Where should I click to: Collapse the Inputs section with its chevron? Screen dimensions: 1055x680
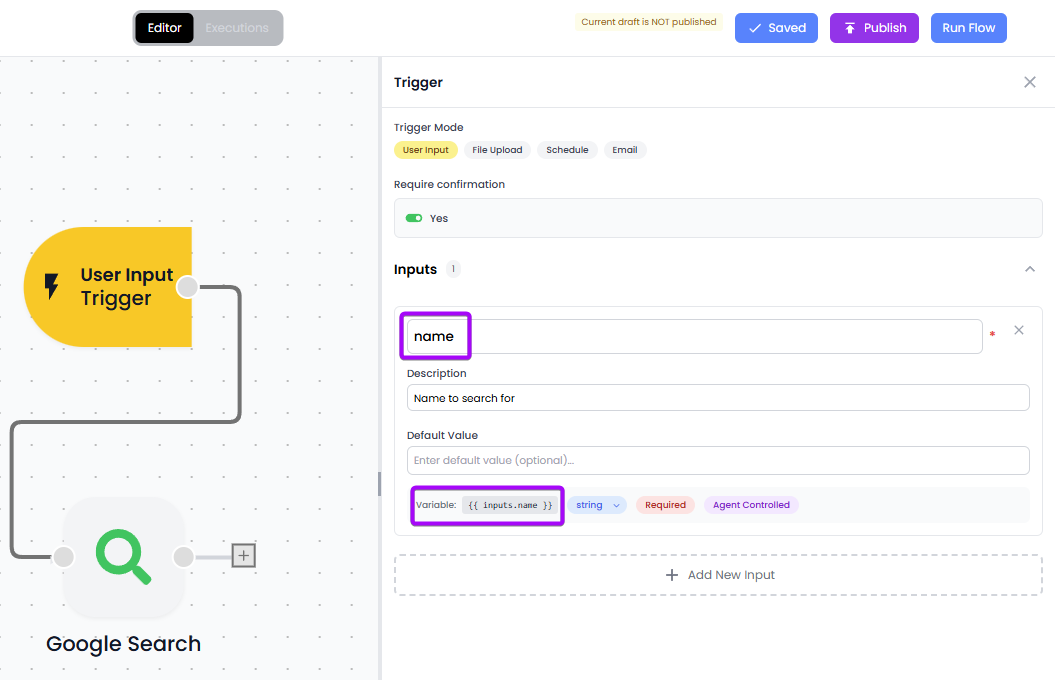click(x=1029, y=268)
